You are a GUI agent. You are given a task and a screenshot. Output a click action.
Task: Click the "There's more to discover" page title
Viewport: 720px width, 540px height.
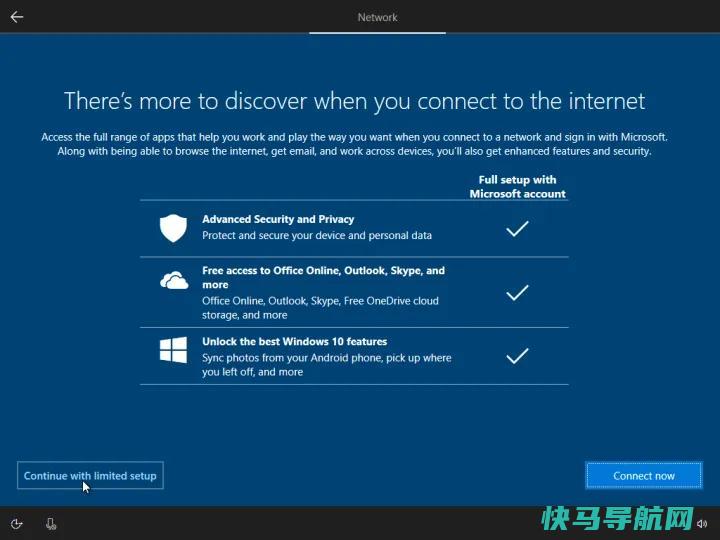pyautogui.click(x=354, y=101)
